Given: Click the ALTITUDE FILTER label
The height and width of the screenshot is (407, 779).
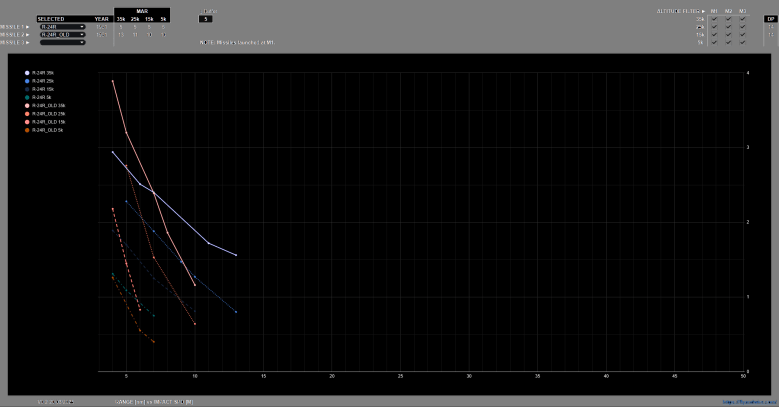Looking at the screenshot, I should (674, 10).
